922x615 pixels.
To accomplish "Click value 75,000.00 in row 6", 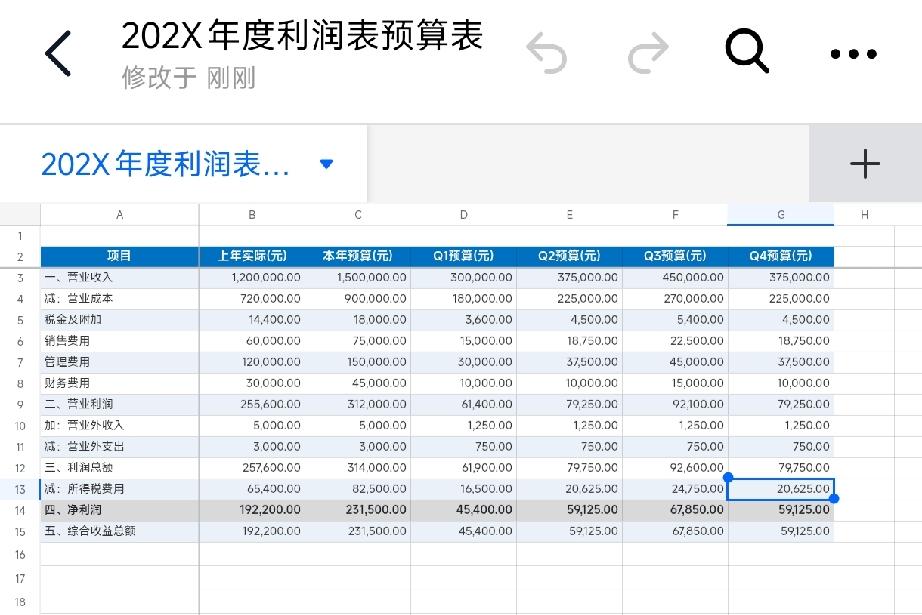I will [379, 341].
